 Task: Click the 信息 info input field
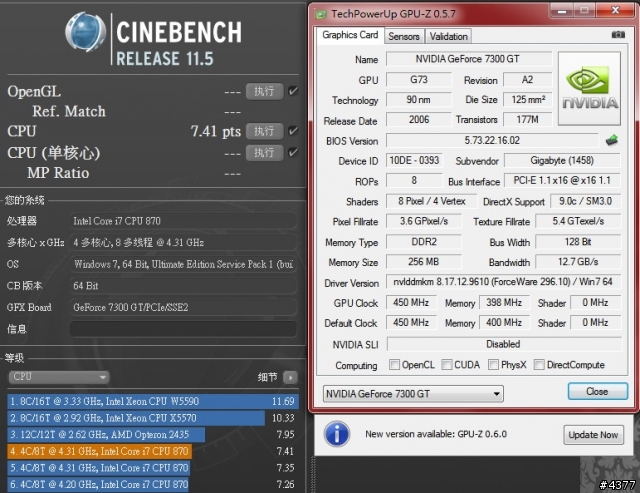pyautogui.click(x=183, y=329)
